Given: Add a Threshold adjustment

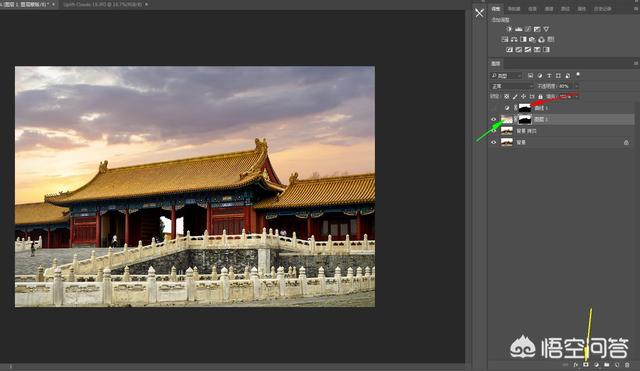Looking at the screenshot, I should tap(528, 49).
